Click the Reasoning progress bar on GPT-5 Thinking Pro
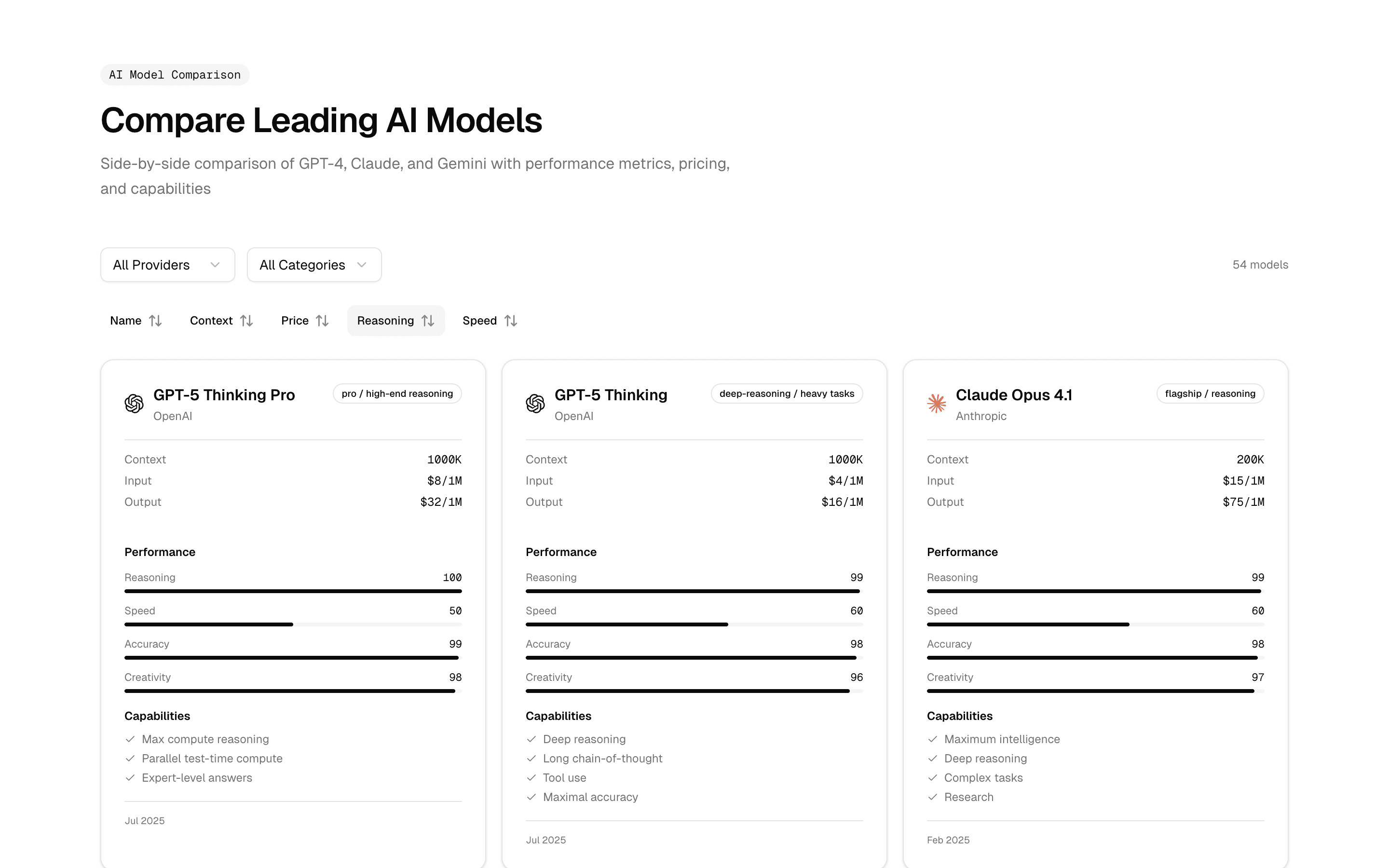 pos(293,591)
